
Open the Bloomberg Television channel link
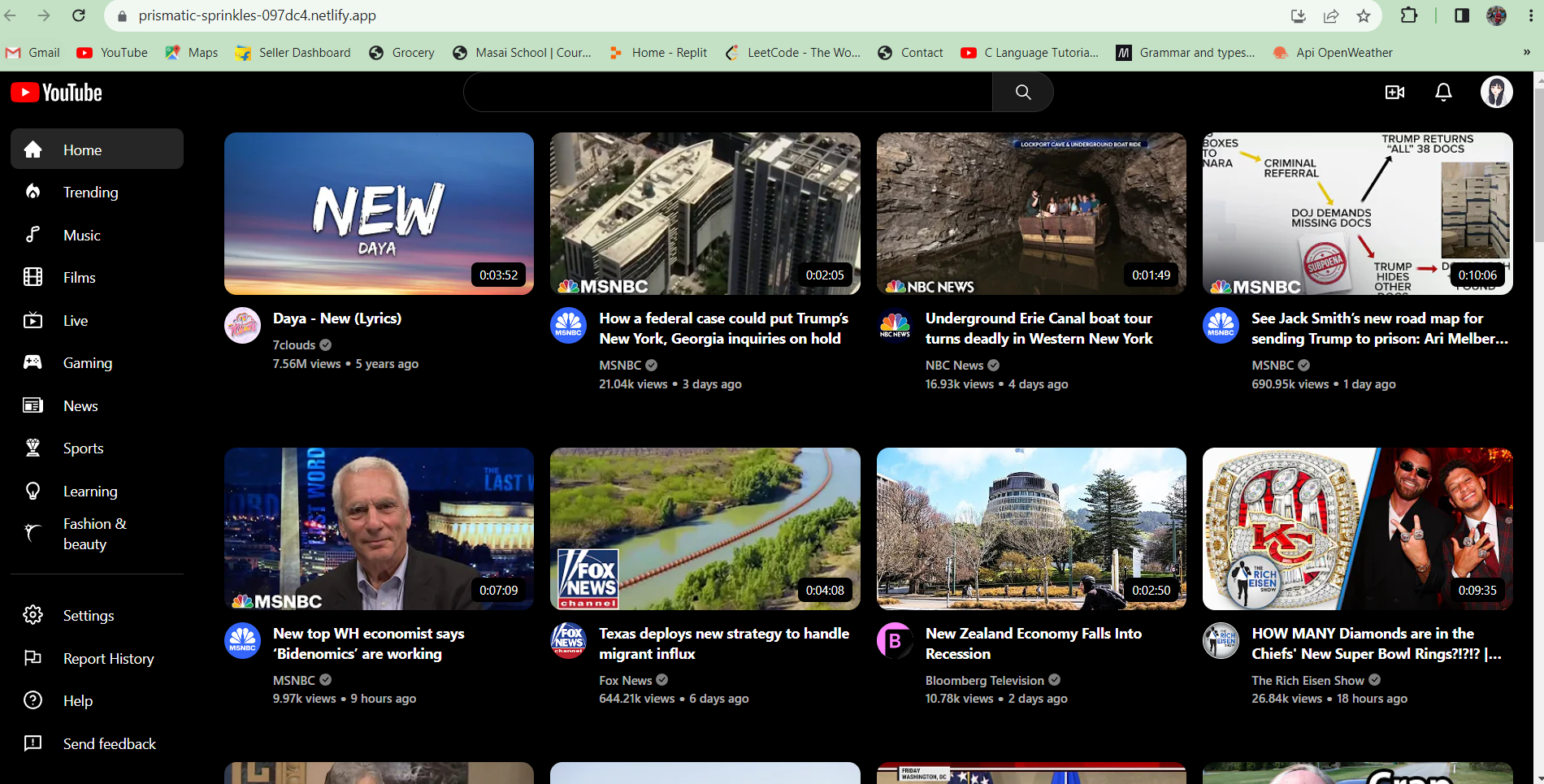(984, 681)
